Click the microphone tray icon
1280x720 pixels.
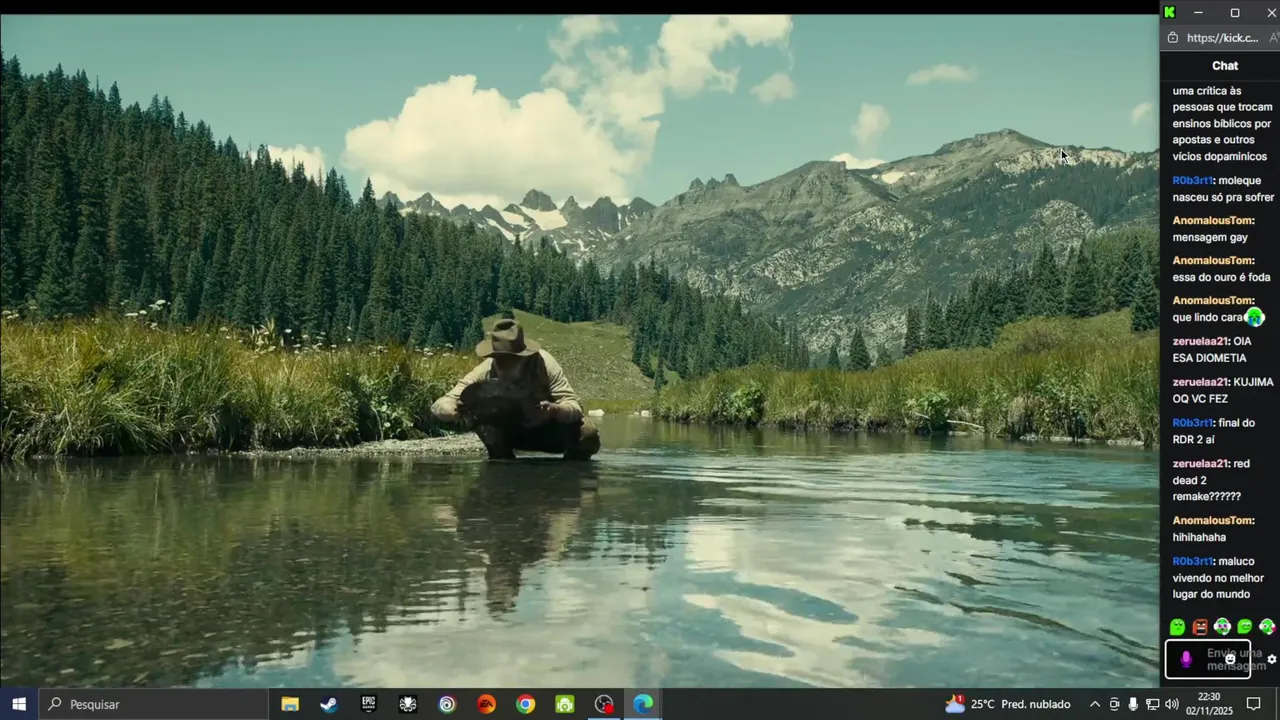1133,704
